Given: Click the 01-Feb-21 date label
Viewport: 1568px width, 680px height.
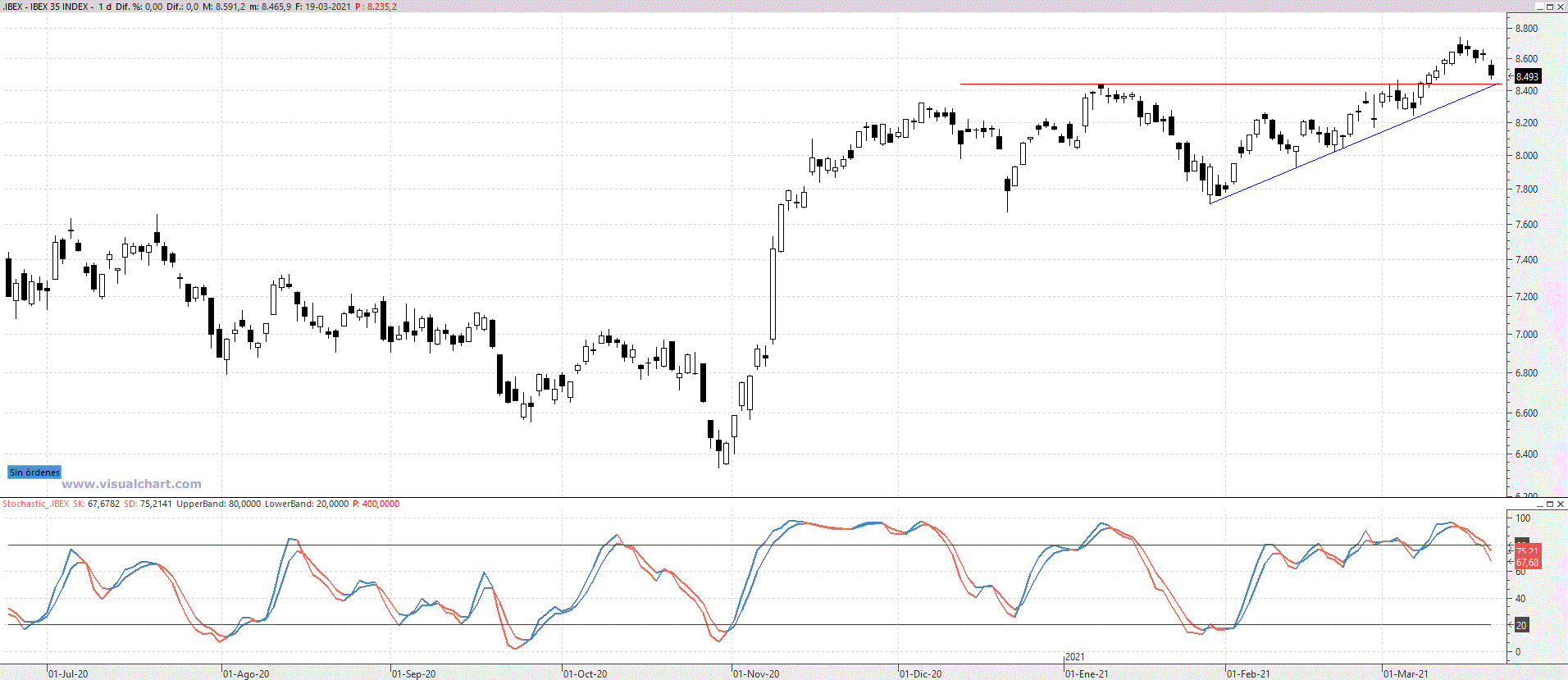Looking at the screenshot, I should (1248, 673).
